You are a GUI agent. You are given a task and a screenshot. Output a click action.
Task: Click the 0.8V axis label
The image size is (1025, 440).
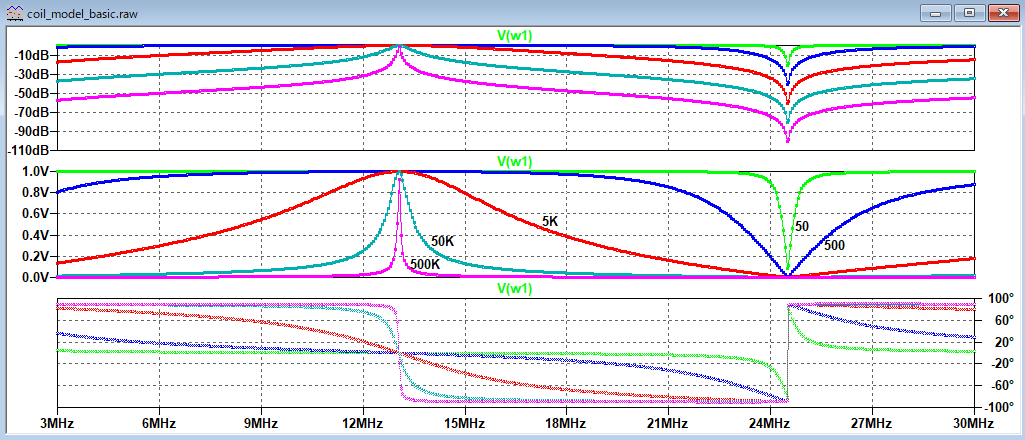coord(37,193)
